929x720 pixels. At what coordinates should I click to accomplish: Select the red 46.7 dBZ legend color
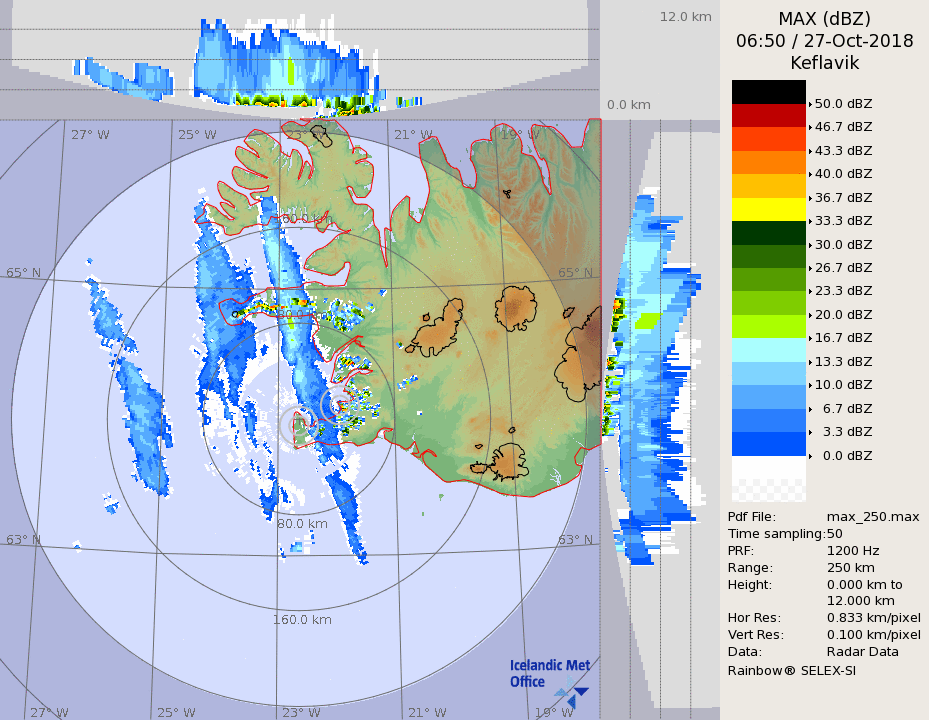coord(768,115)
